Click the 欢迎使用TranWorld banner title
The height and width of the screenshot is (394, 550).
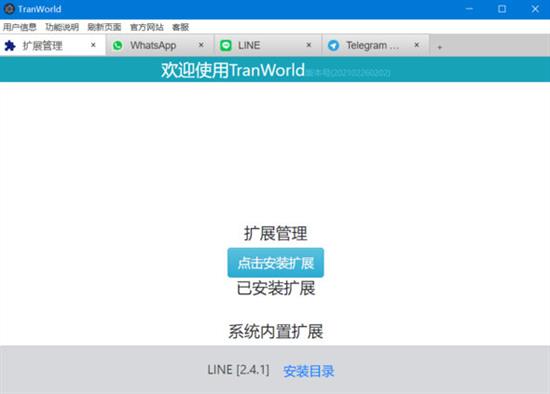click(x=233, y=70)
